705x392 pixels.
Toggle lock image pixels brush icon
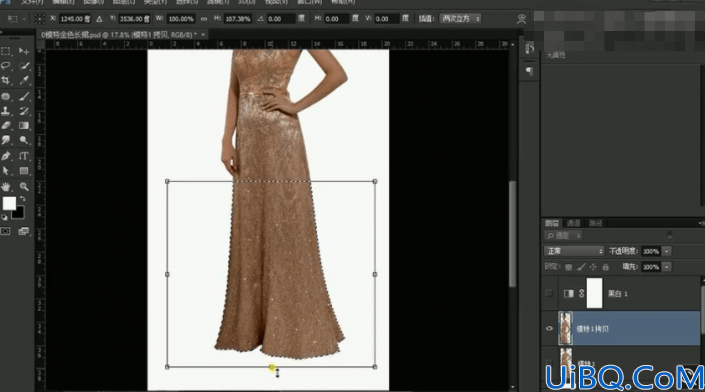click(x=581, y=267)
